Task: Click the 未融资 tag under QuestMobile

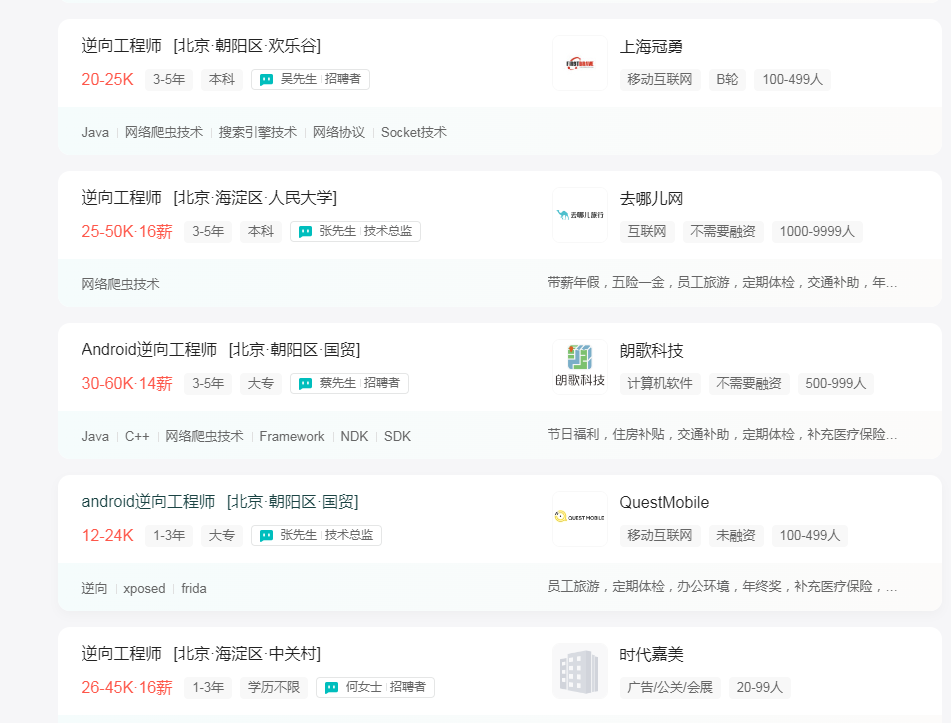Action: click(x=736, y=536)
